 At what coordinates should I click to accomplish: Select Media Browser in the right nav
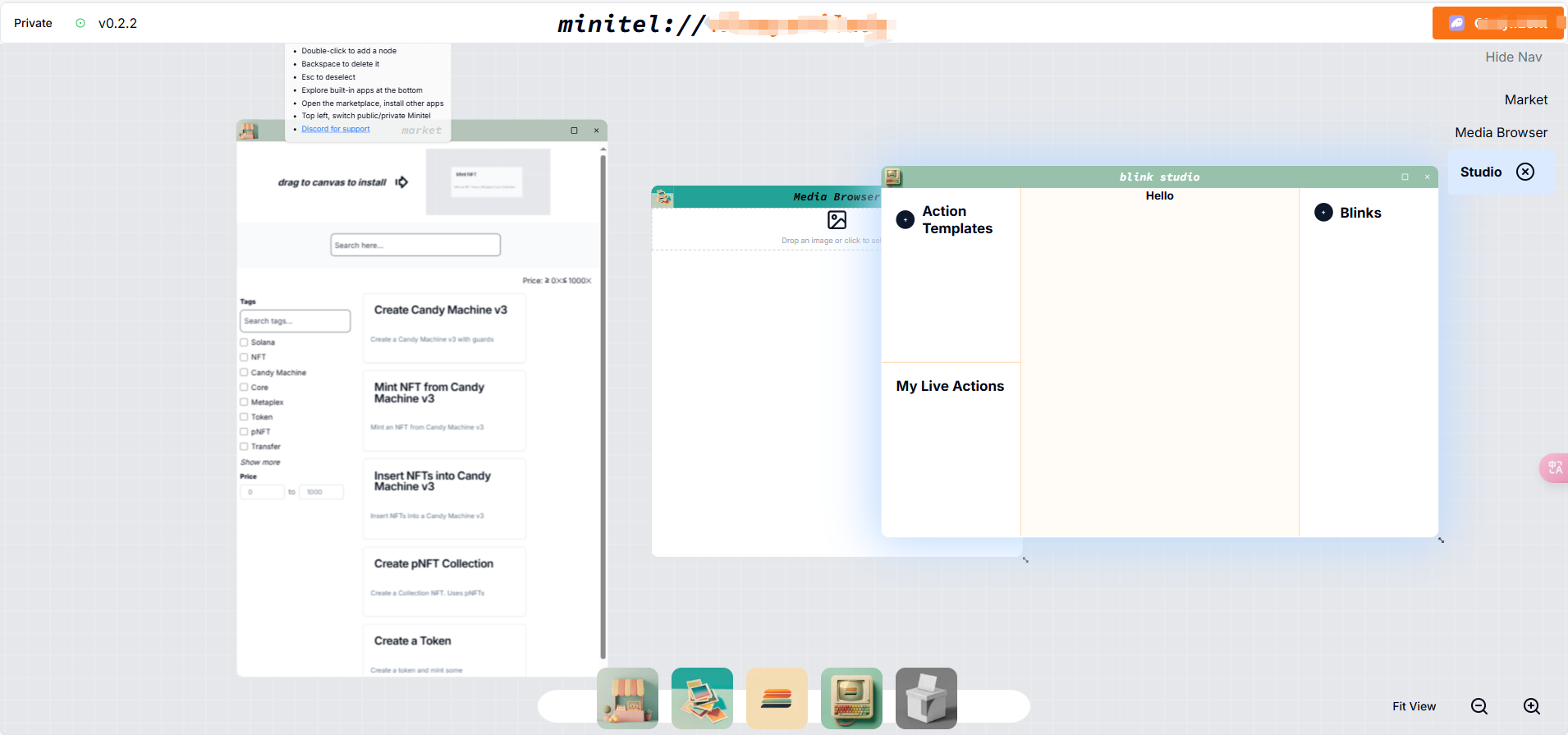[x=1501, y=132]
